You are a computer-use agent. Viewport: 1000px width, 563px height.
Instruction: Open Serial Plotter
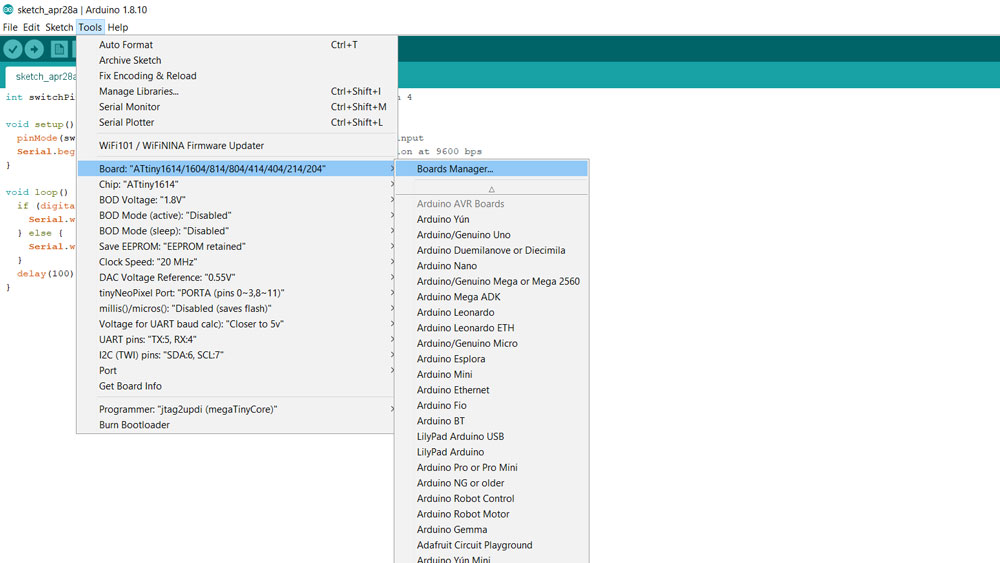pos(236,122)
